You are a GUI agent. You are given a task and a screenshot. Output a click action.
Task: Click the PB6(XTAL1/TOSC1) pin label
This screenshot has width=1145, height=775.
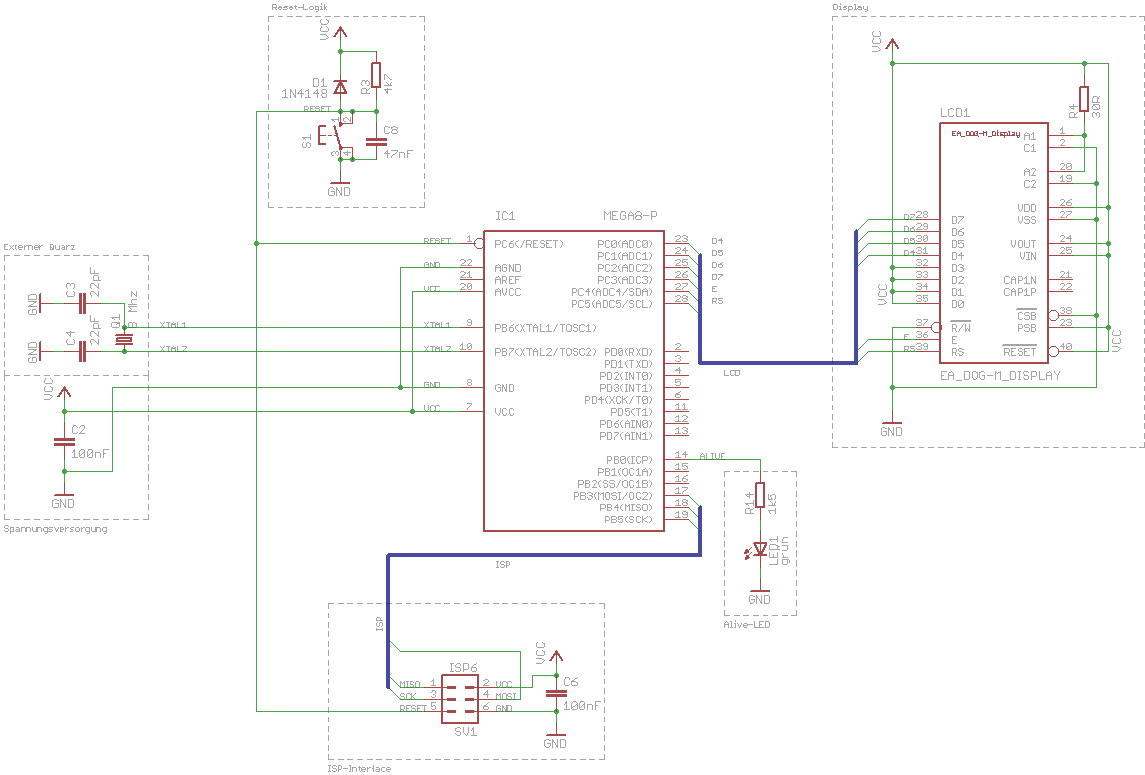point(545,328)
